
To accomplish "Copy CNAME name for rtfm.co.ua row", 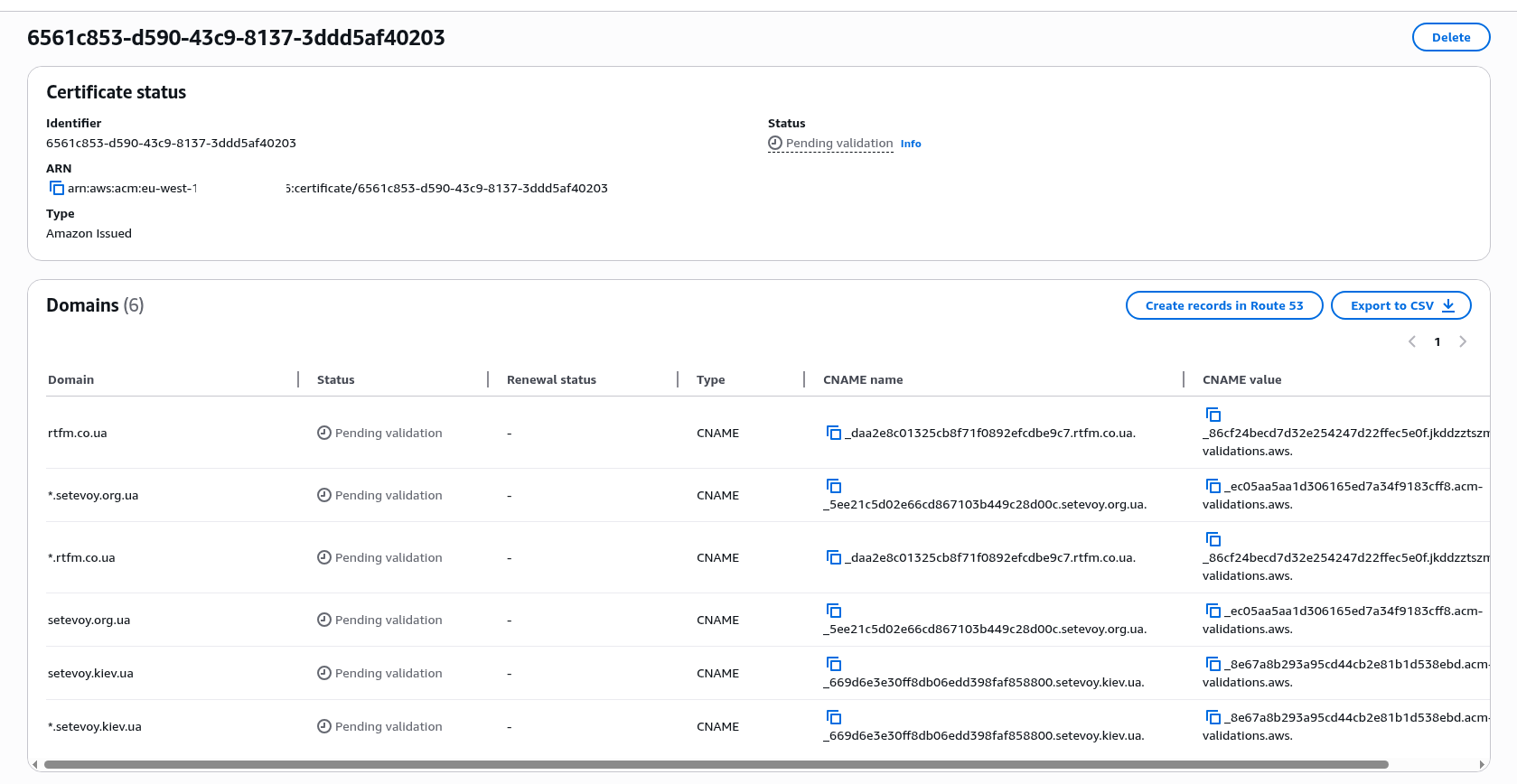I will point(834,433).
